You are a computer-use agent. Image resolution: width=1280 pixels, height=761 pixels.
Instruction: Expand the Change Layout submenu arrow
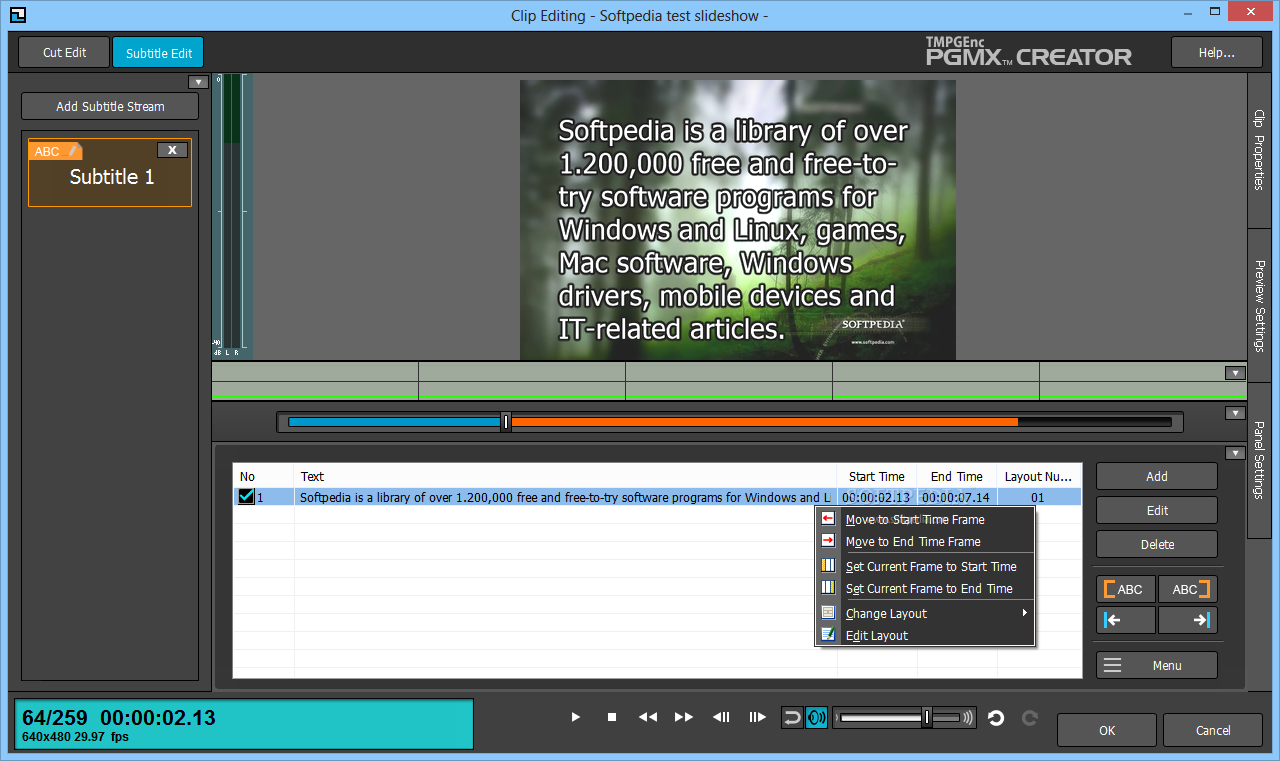pos(1025,613)
